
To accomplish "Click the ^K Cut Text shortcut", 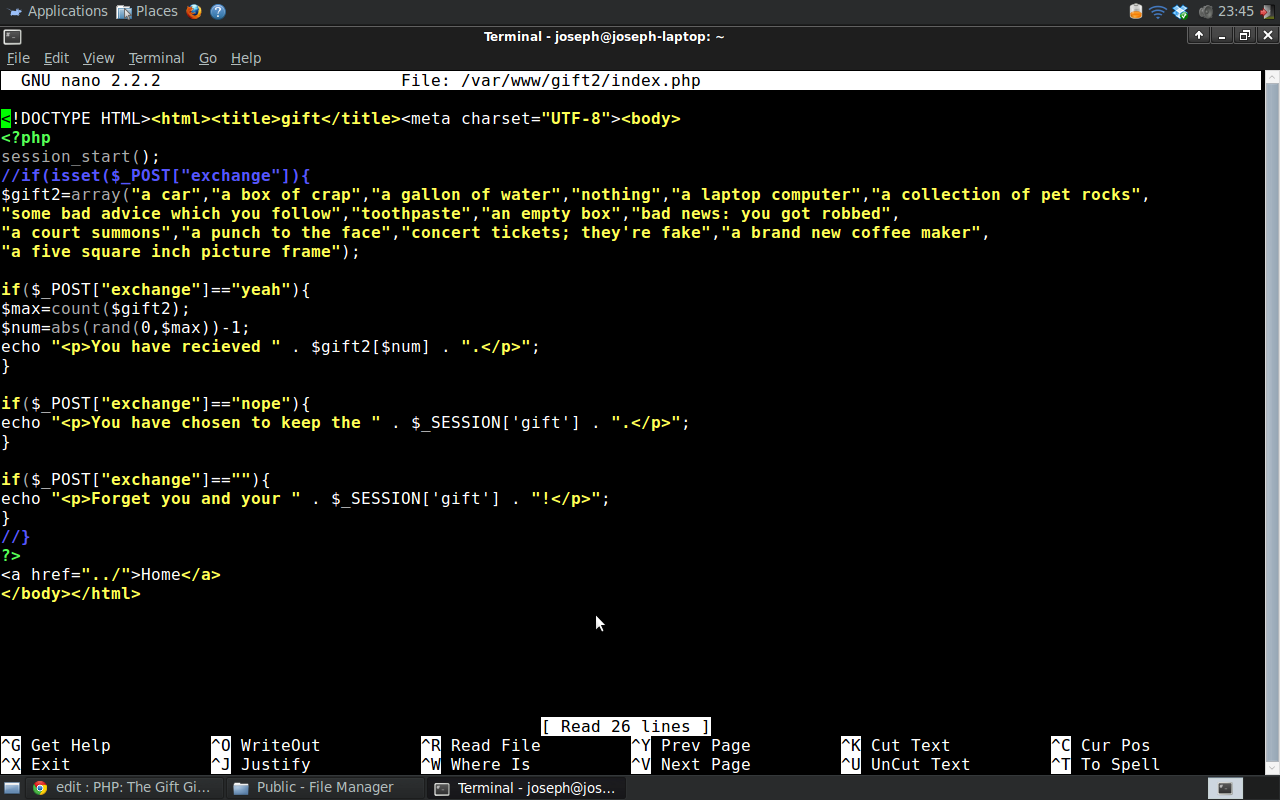I will [x=896, y=746].
